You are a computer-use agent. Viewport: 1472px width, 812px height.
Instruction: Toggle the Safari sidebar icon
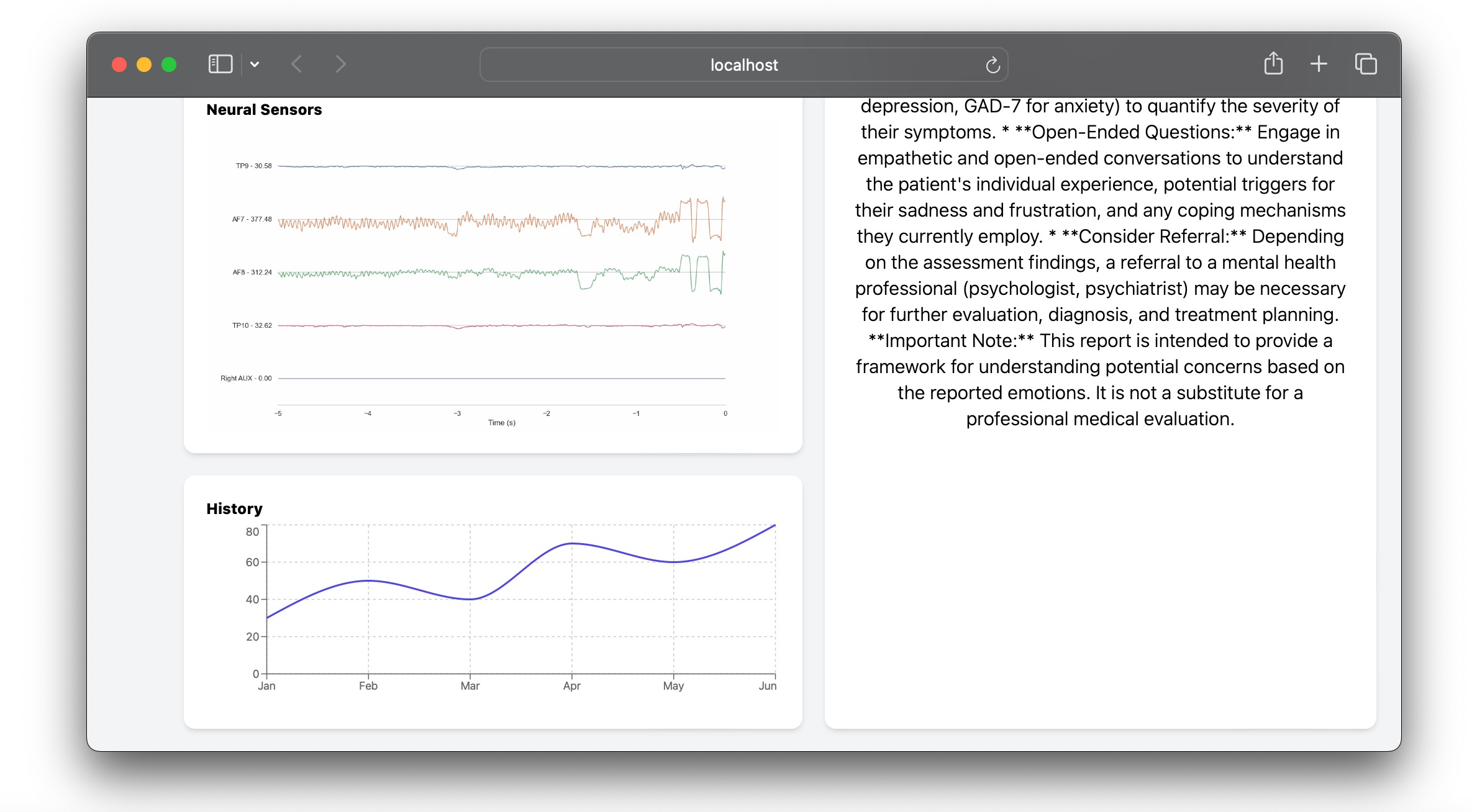(x=220, y=64)
